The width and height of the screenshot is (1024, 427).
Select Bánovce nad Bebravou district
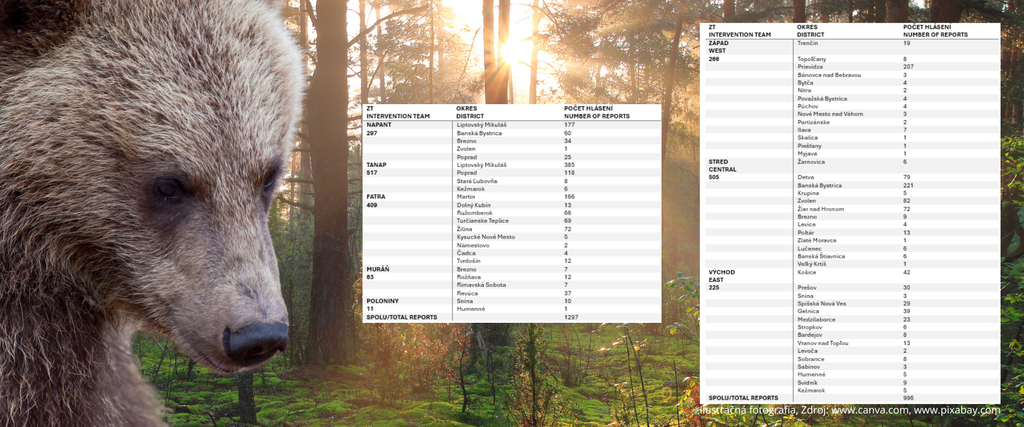(x=829, y=75)
